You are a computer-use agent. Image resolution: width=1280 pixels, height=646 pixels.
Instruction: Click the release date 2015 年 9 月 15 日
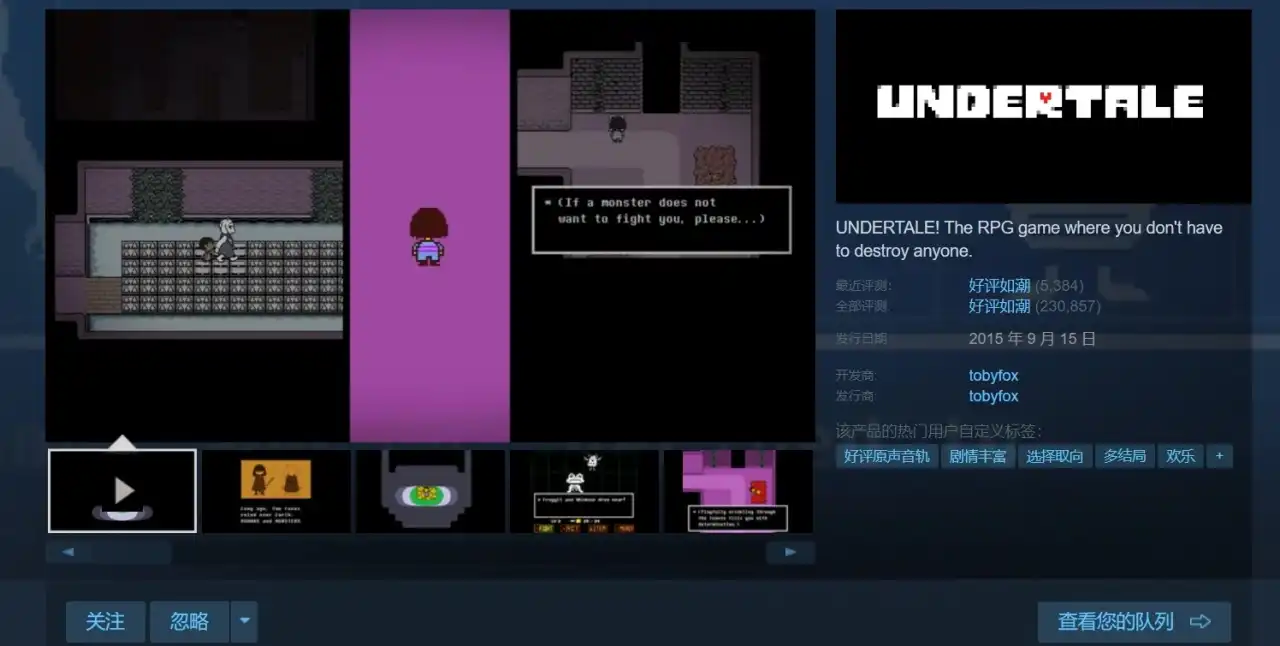tap(1032, 339)
